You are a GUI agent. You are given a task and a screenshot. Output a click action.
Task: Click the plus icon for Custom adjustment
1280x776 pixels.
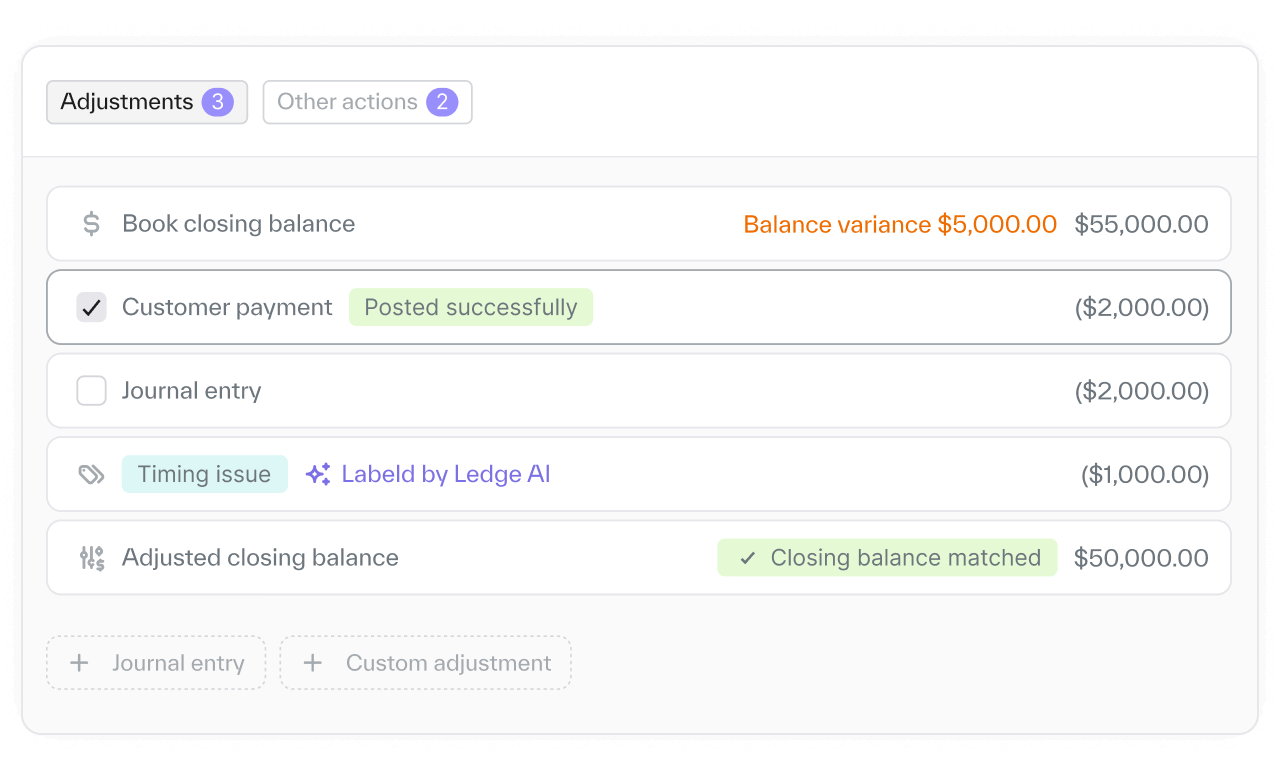tap(313, 663)
